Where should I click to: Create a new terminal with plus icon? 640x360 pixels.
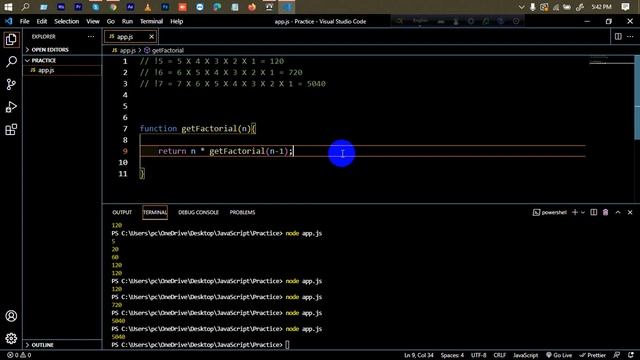click(x=575, y=212)
